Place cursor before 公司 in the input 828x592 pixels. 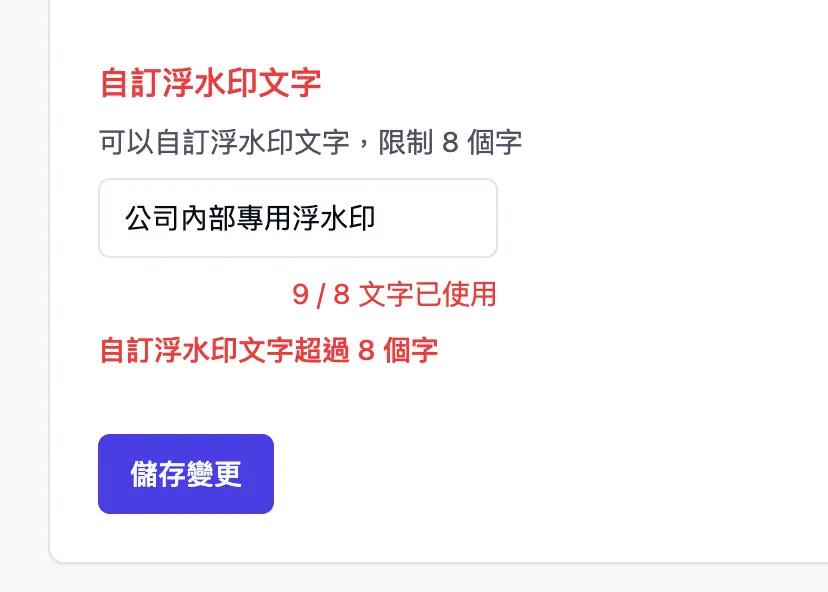tap(124, 218)
